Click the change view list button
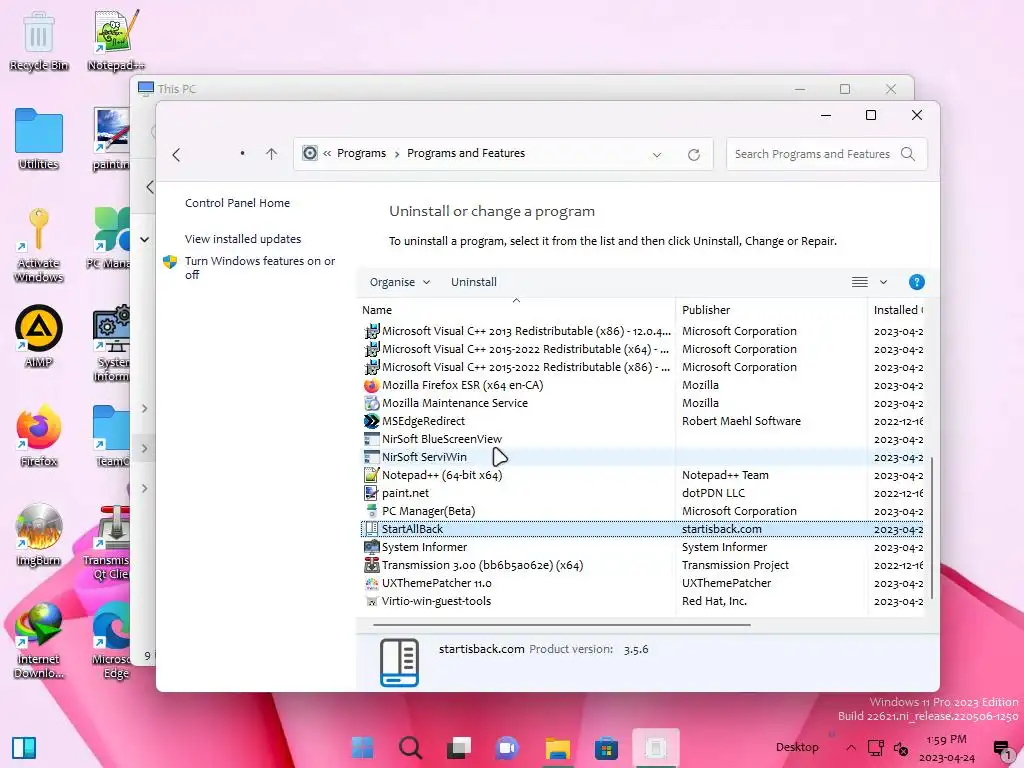Image resolution: width=1024 pixels, height=768 pixels. tap(859, 282)
